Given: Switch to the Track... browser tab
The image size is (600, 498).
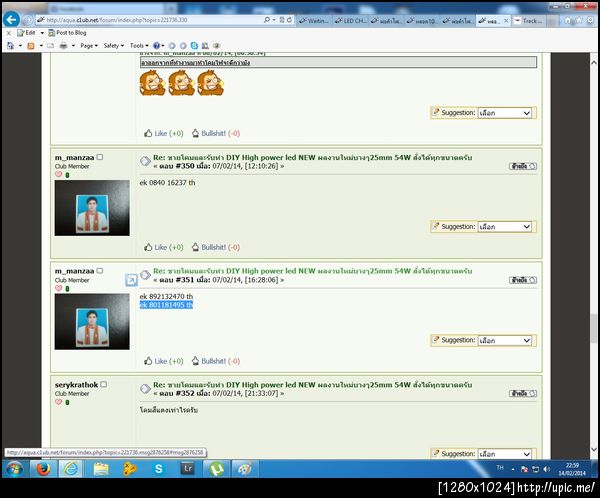Looking at the screenshot, I should (x=530, y=21).
